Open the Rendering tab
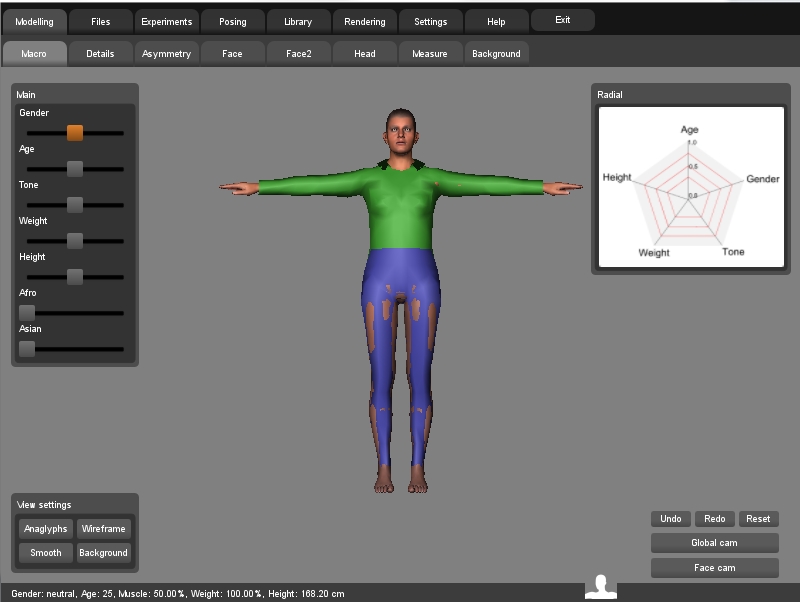Image resolution: width=800 pixels, height=602 pixels. pos(365,21)
